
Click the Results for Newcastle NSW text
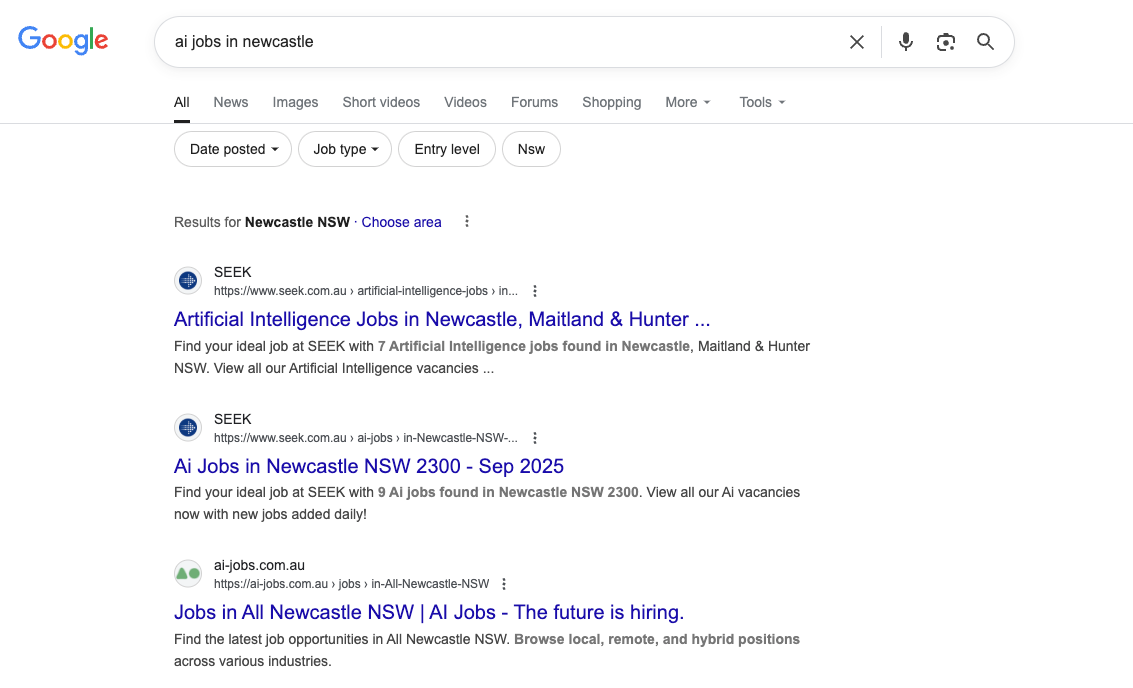pos(262,222)
